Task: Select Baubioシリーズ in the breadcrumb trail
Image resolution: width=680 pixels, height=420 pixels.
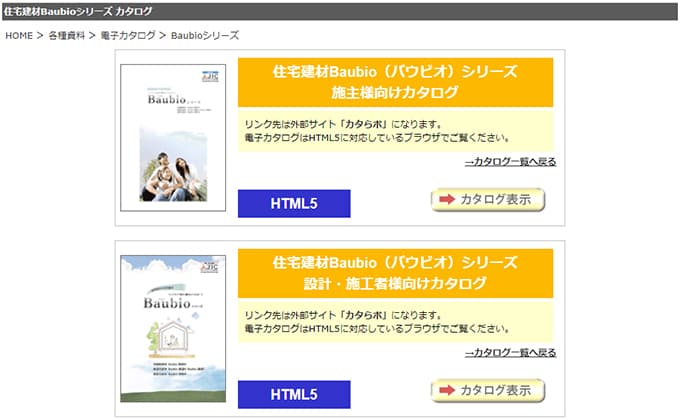Action: tap(205, 35)
